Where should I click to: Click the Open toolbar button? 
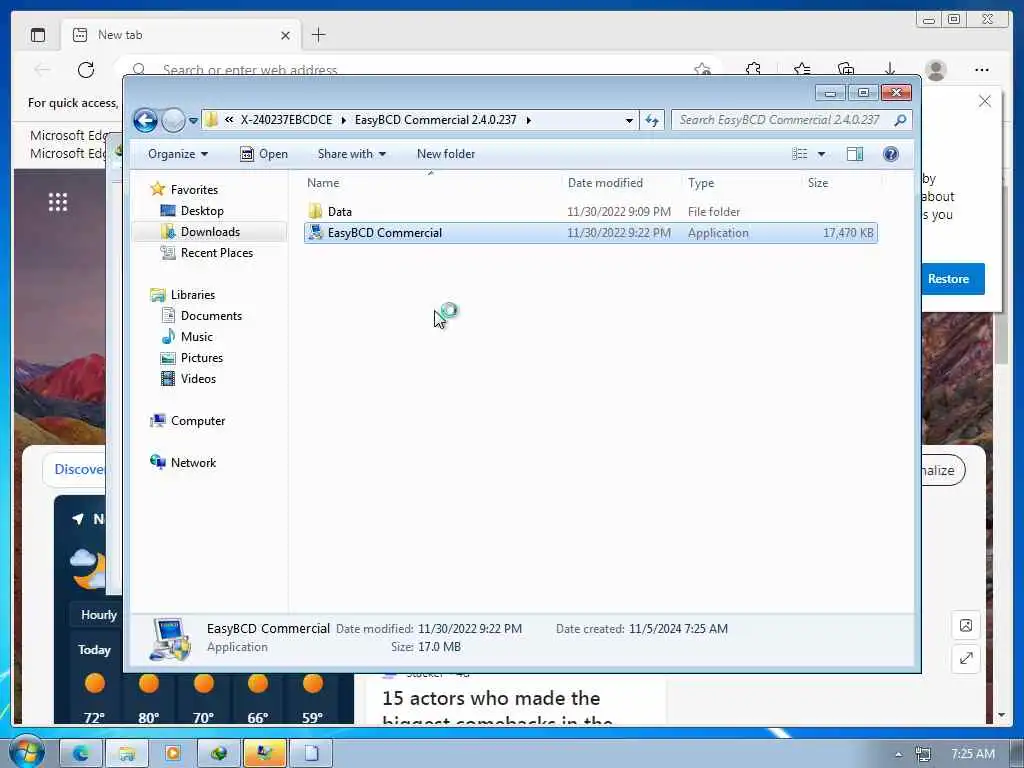coord(264,154)
